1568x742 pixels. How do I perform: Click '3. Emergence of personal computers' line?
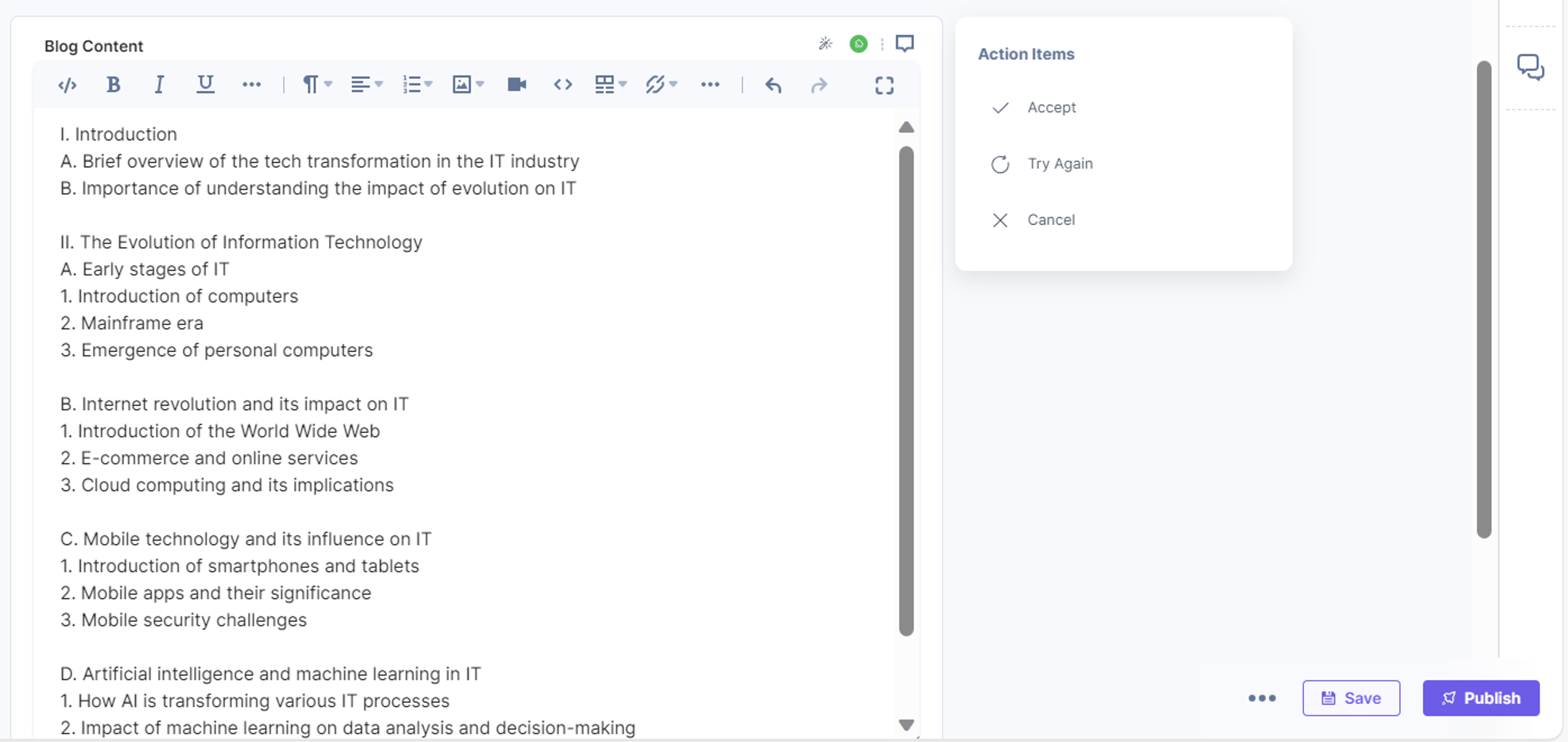[x=216, y=350]
